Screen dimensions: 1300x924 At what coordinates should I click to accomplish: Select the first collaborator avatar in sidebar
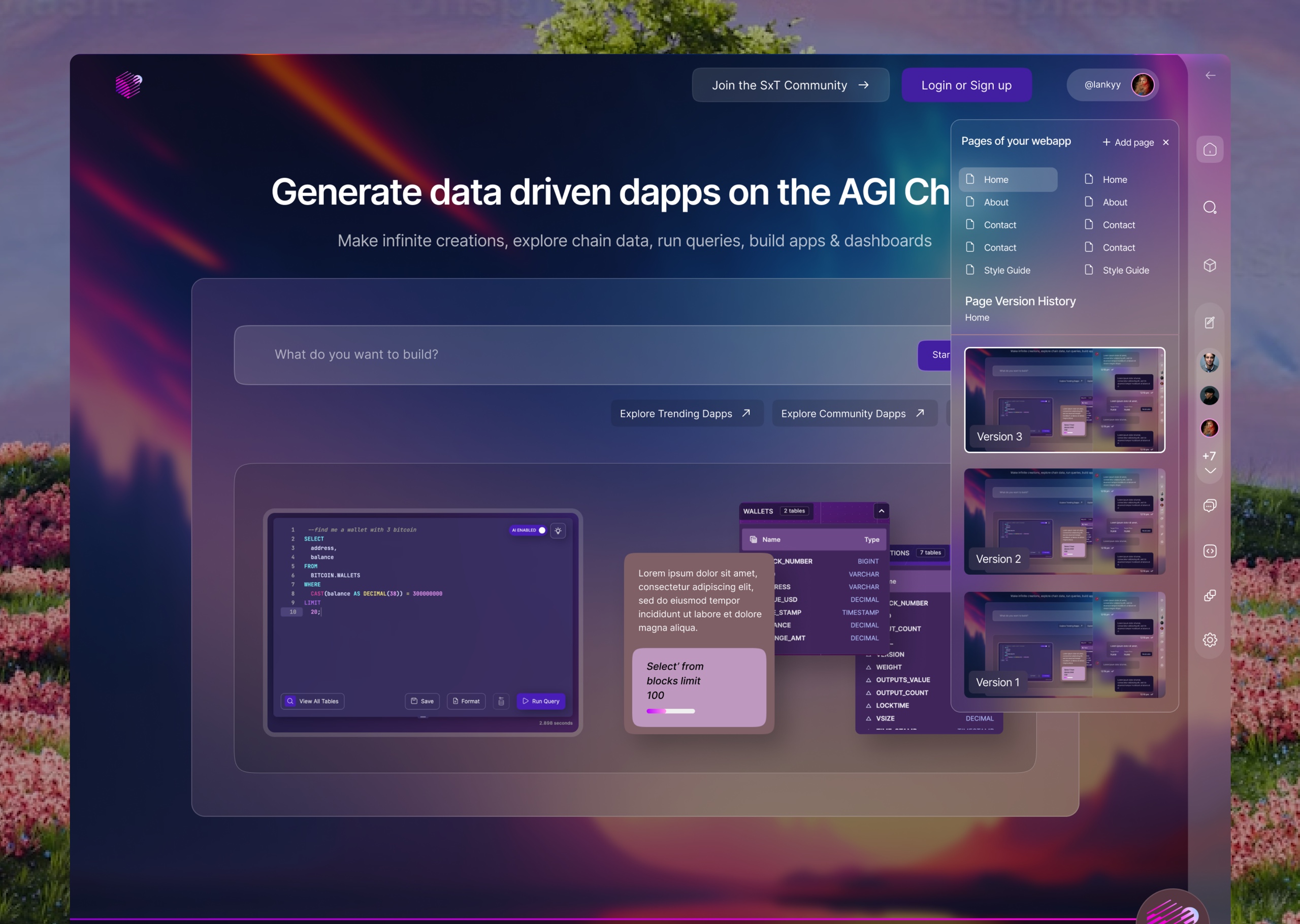click(x=1209, y=362)
